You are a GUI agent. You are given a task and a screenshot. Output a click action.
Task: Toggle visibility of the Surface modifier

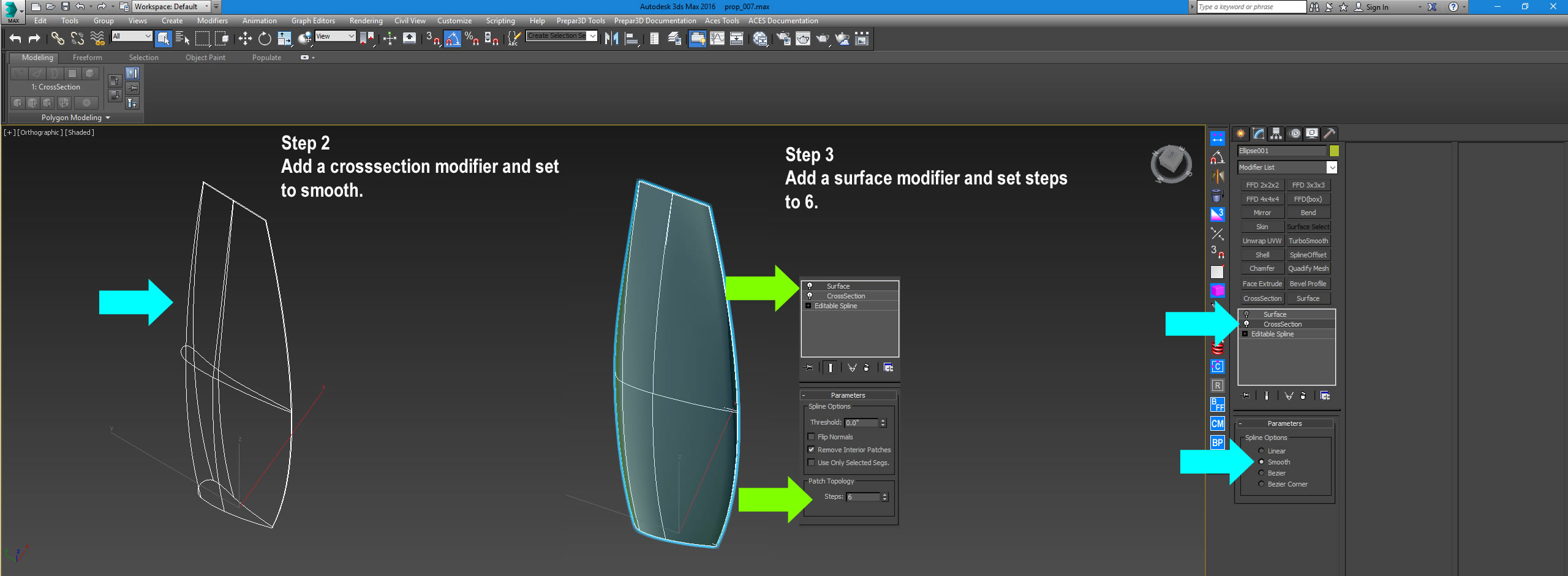(1247, 314)
